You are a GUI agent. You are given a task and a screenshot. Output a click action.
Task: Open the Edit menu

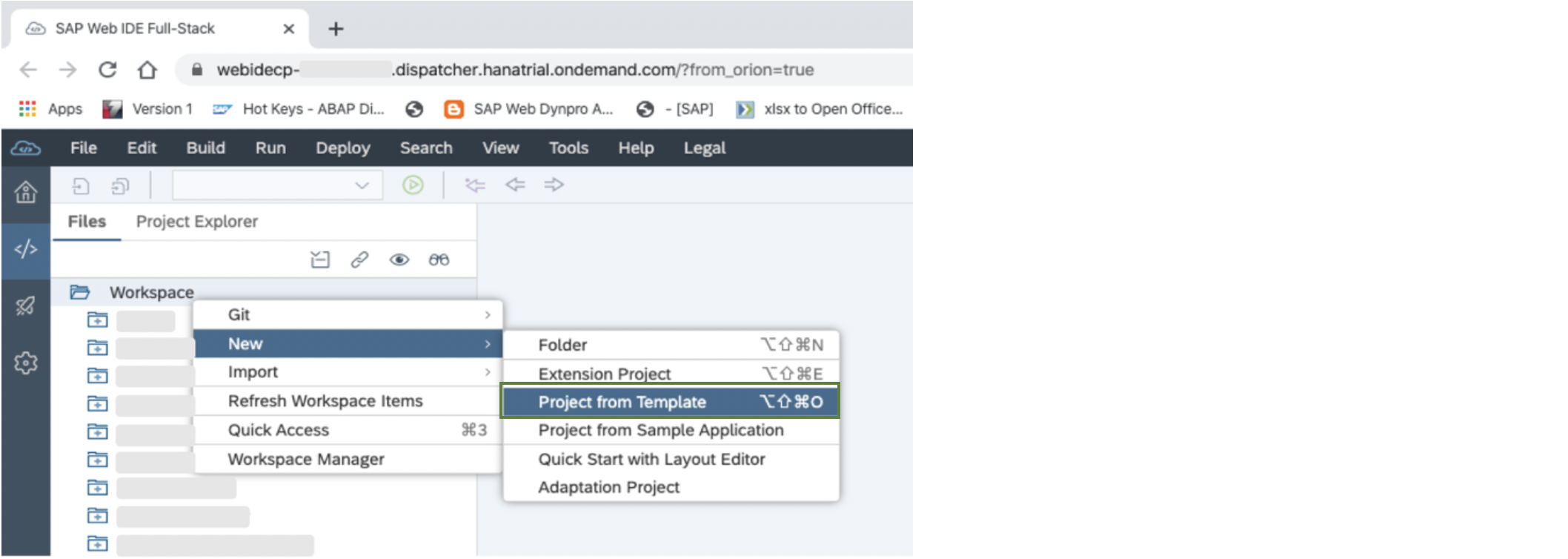[x=142, y=148]
